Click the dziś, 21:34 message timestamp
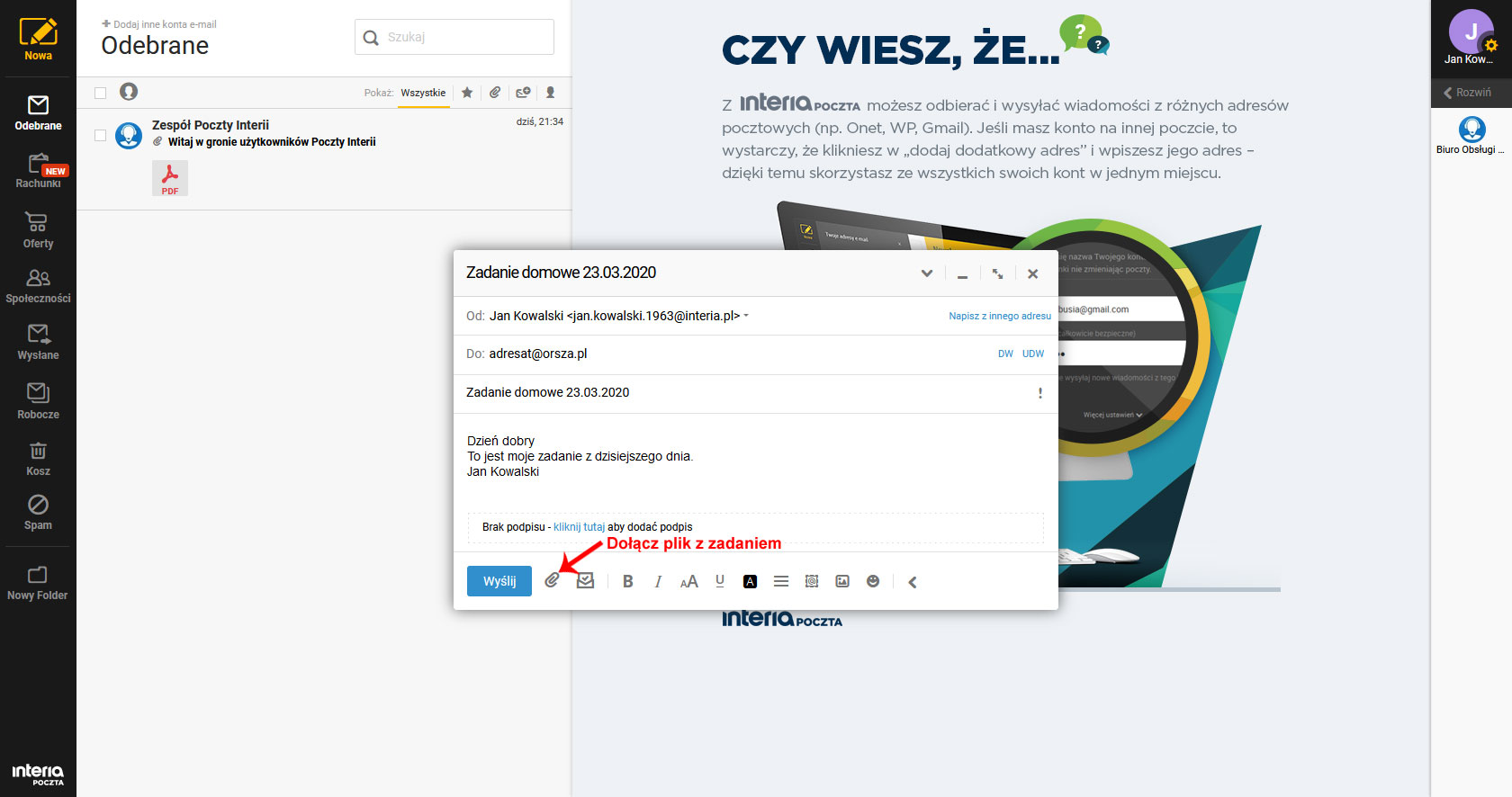 click(x=540, y=121)
